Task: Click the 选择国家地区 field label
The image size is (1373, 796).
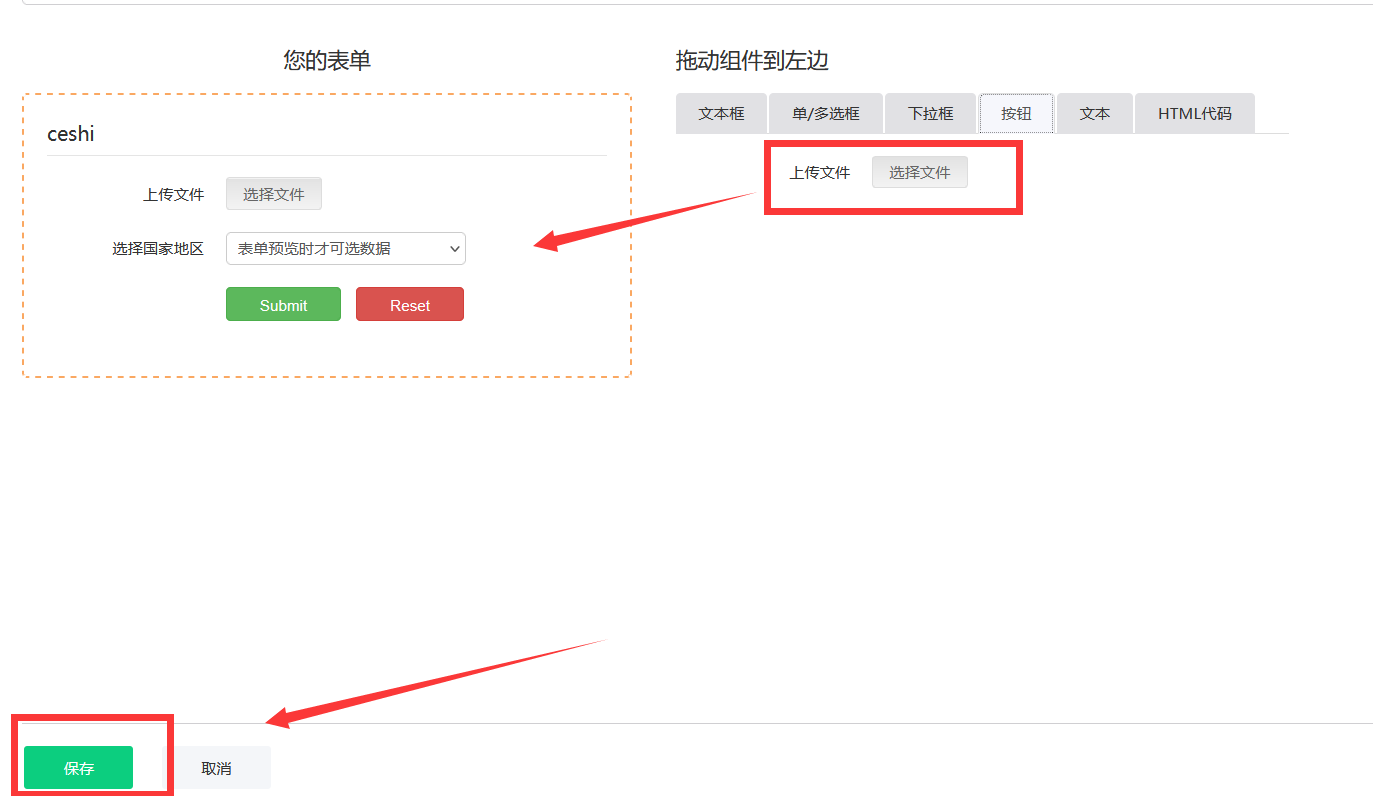Action: pyautogui.click(x=158, y=249)
